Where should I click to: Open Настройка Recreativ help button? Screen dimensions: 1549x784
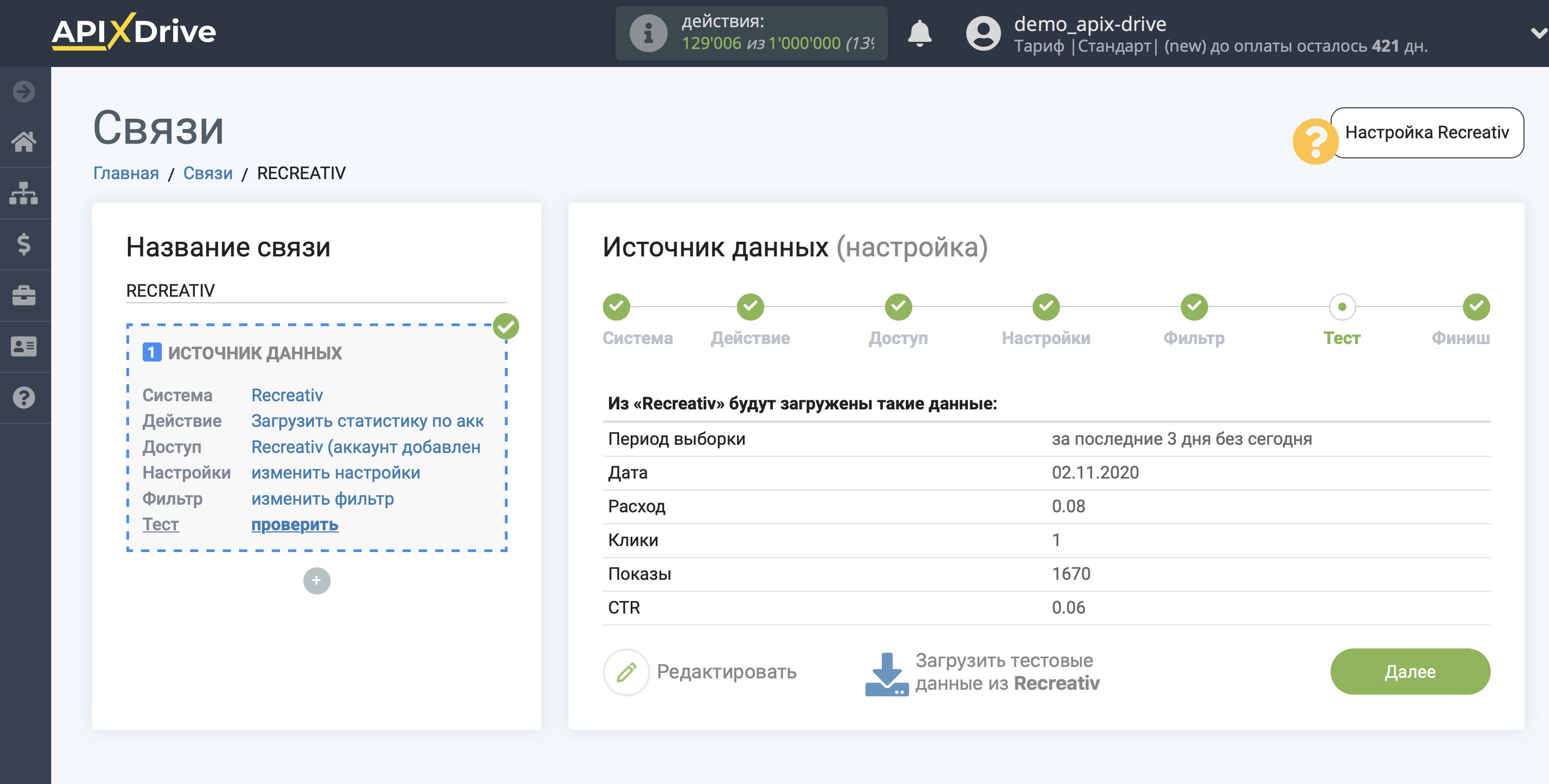pyautogui.click(x=1427, y=132)
